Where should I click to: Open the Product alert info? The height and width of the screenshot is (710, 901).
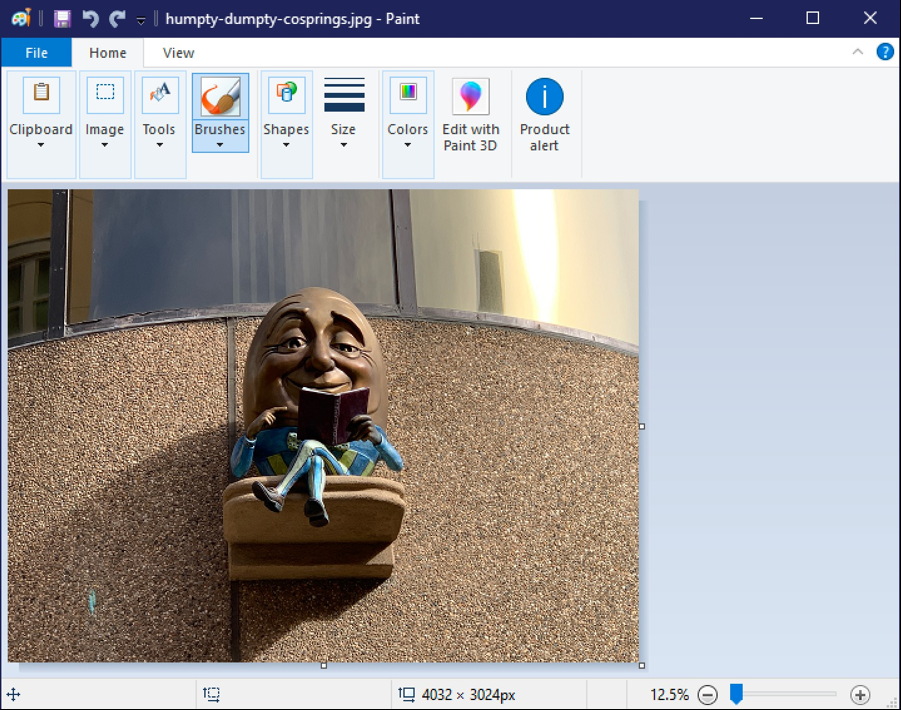[544, 115]
